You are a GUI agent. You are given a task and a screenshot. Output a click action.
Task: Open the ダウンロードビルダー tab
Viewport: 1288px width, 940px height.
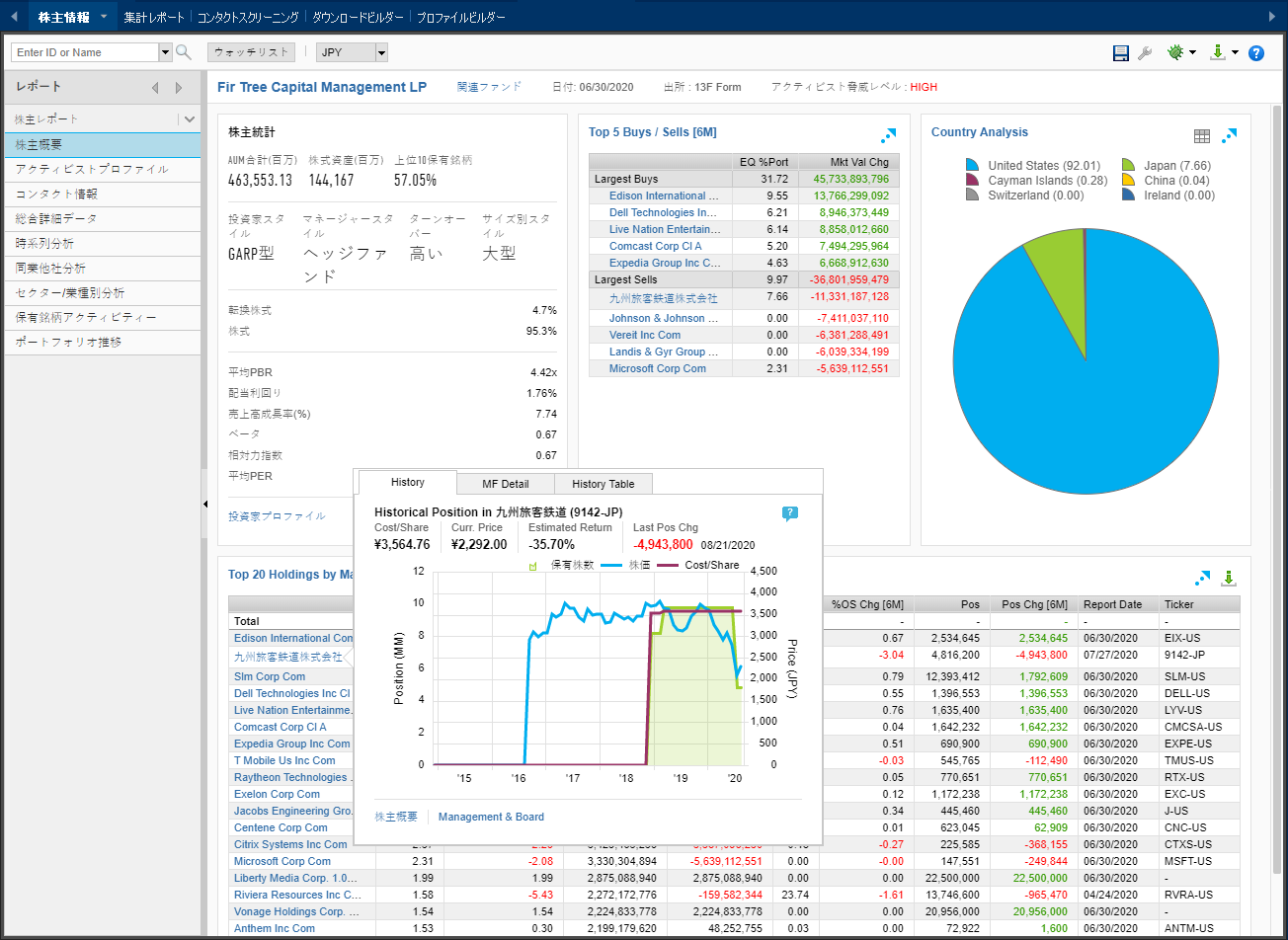[358, 18]
